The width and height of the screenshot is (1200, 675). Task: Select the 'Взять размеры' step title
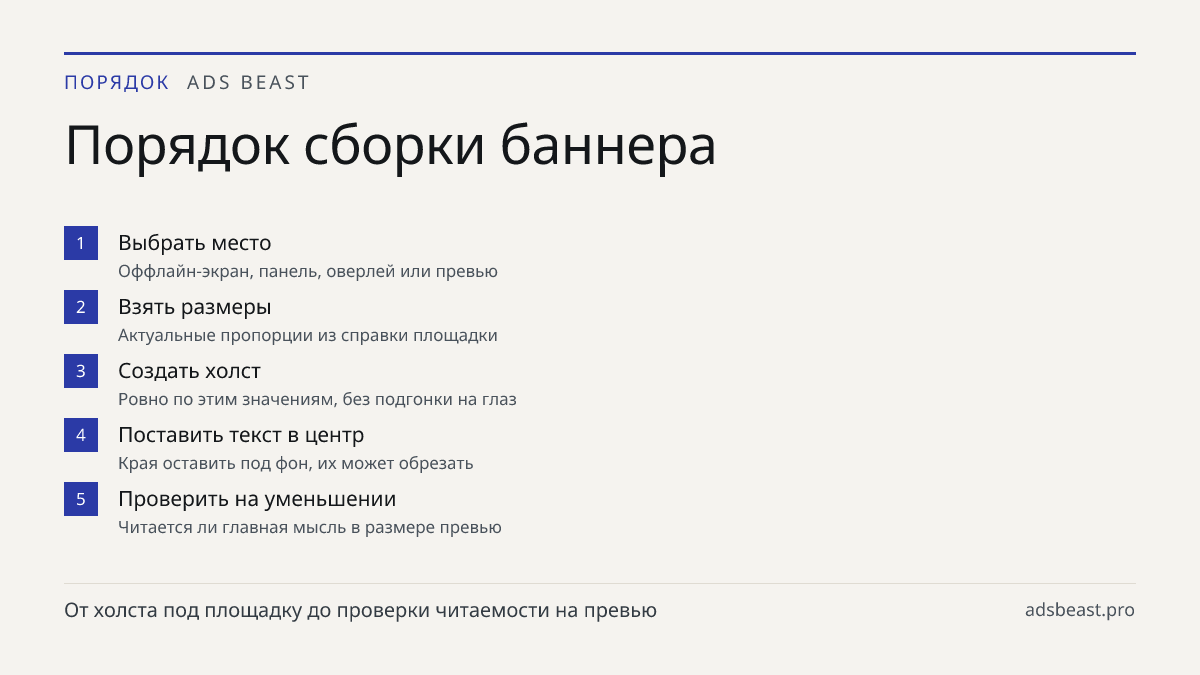point(195,307)
